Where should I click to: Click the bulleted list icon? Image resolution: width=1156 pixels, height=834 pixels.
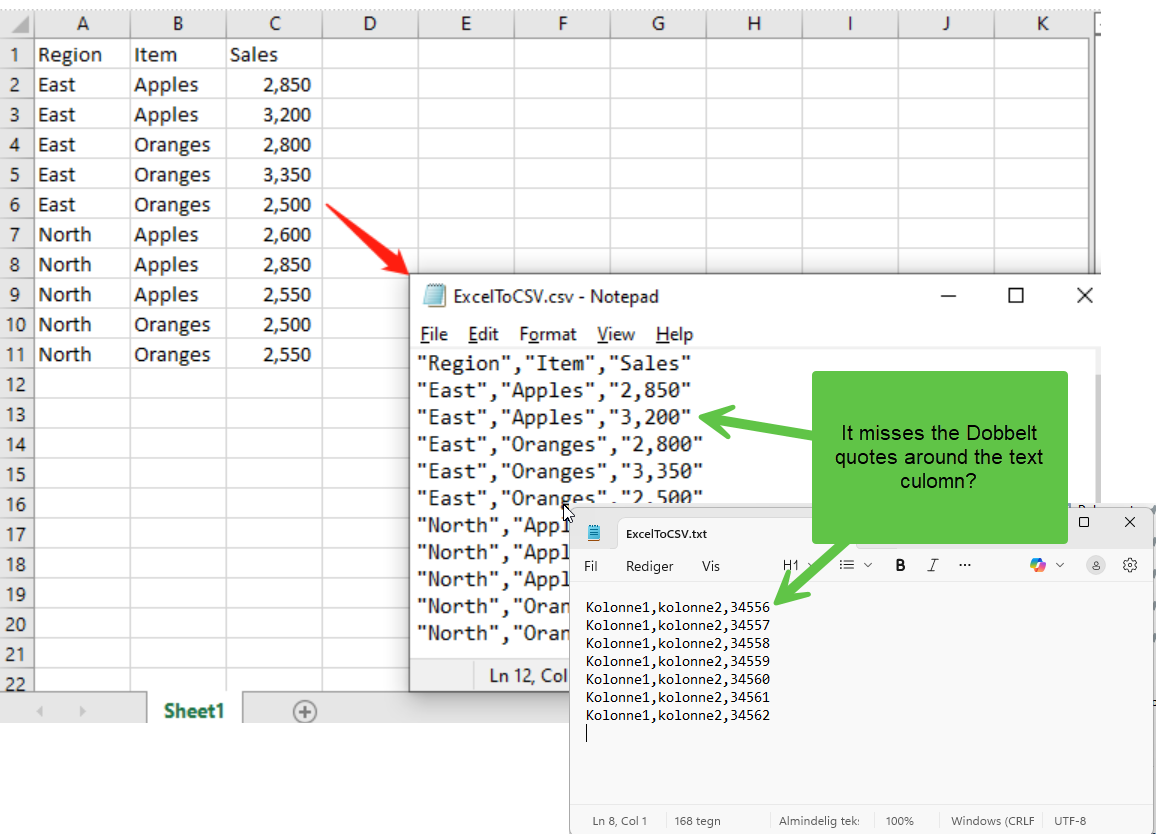(x=847, y=566)
